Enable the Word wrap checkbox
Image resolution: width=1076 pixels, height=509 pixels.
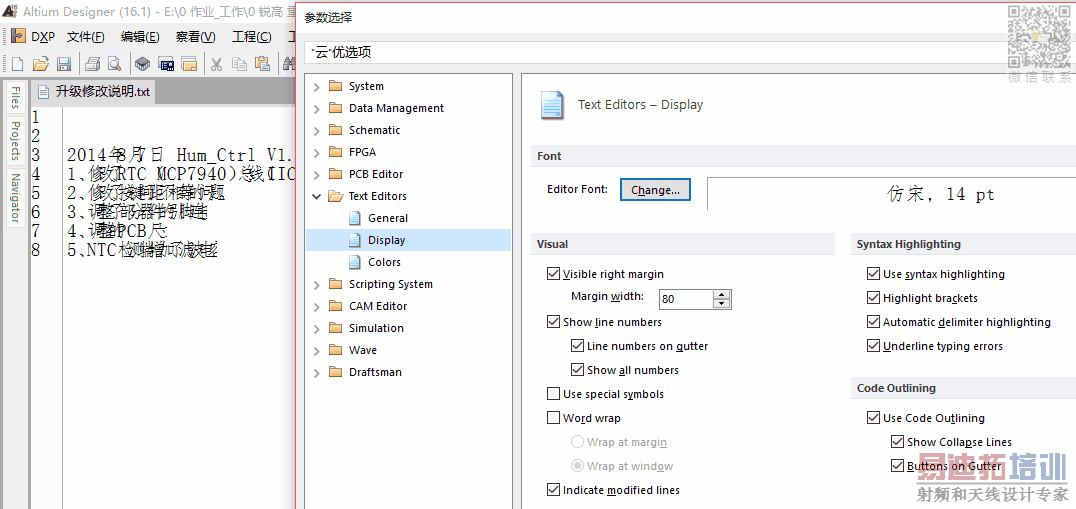tap(554, 418)
